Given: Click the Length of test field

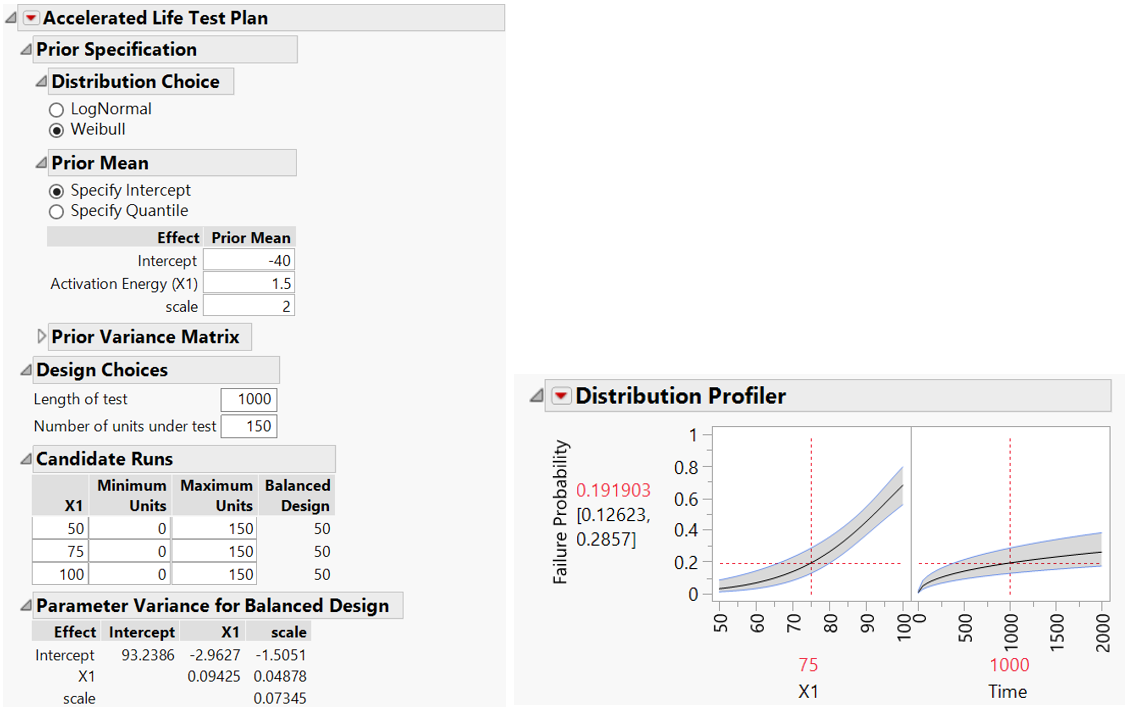Looking at the screenshot, I should (x=249, y=399).
